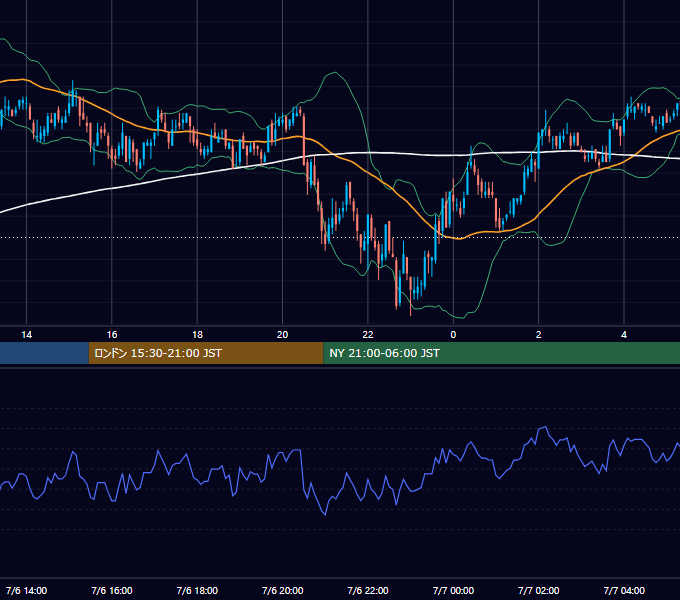680x600 pixels.
Task: Click hour label 22 on price chart axis
Action: 368,334
